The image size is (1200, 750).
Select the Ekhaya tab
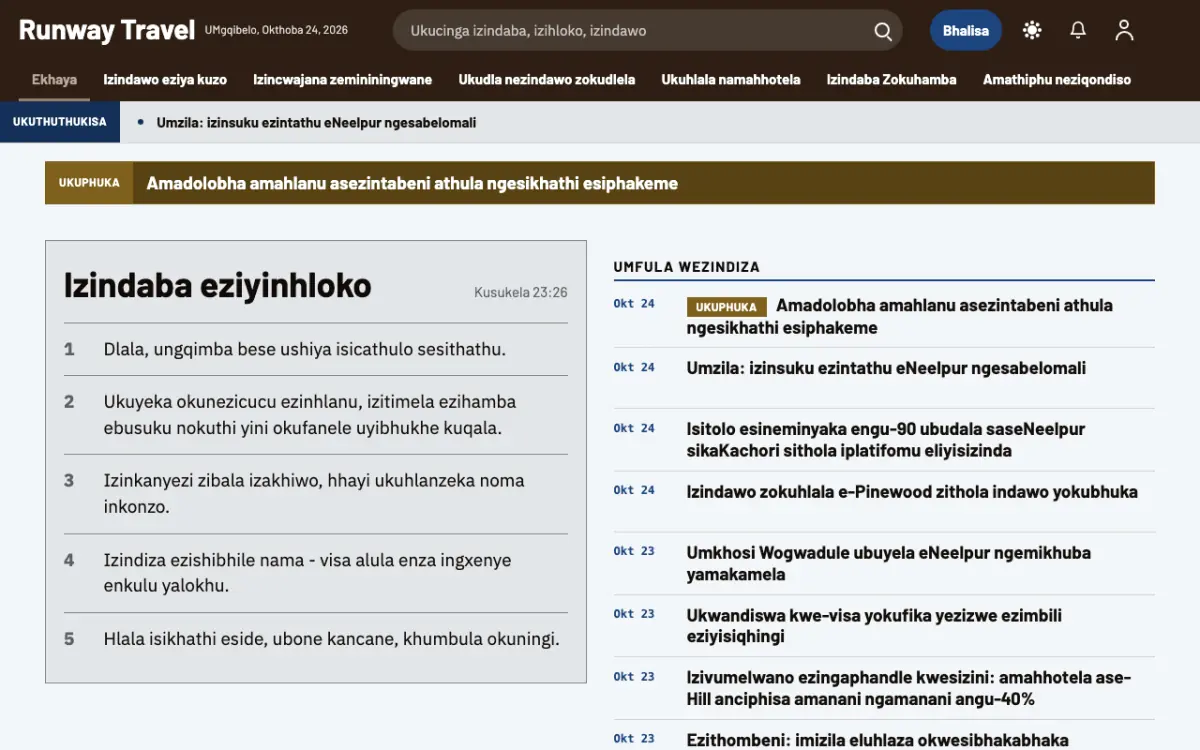click(54, 80)
